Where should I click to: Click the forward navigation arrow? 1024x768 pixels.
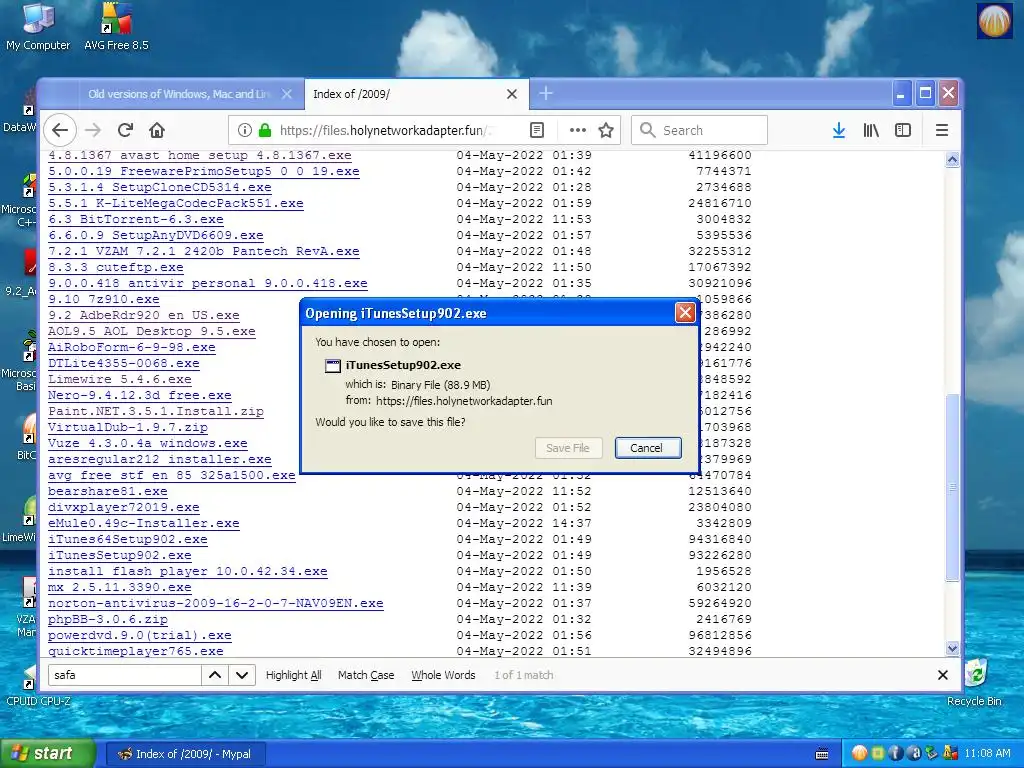[93, 130]
